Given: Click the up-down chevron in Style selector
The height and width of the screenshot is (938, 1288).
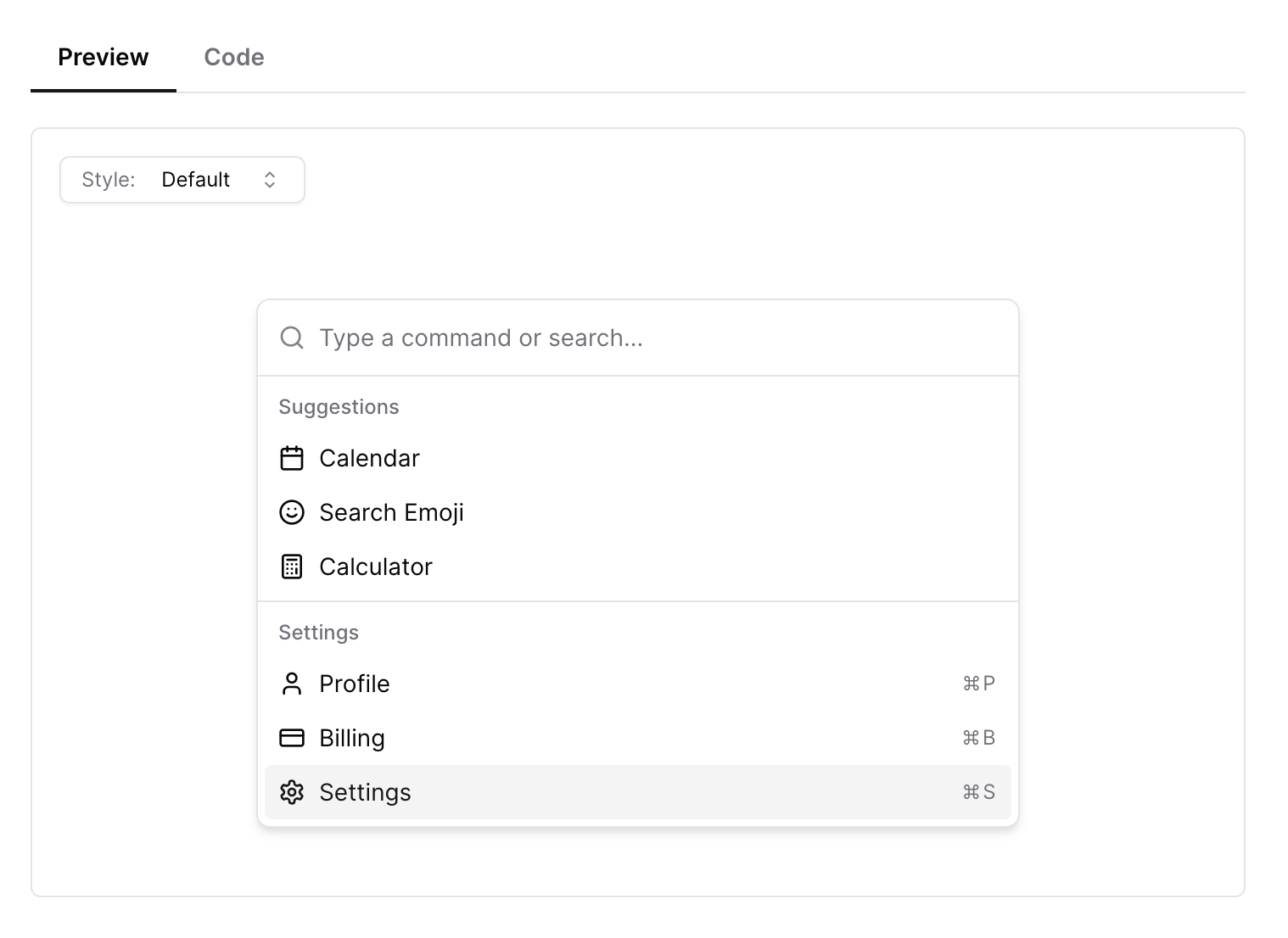Looking at the screenshot, I should (x=270, y=180).
